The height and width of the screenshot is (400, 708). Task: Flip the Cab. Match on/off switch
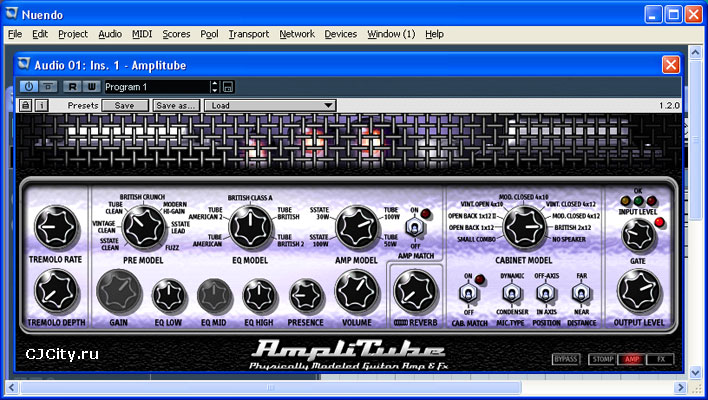pyautogui.click(x=468, y=294)
